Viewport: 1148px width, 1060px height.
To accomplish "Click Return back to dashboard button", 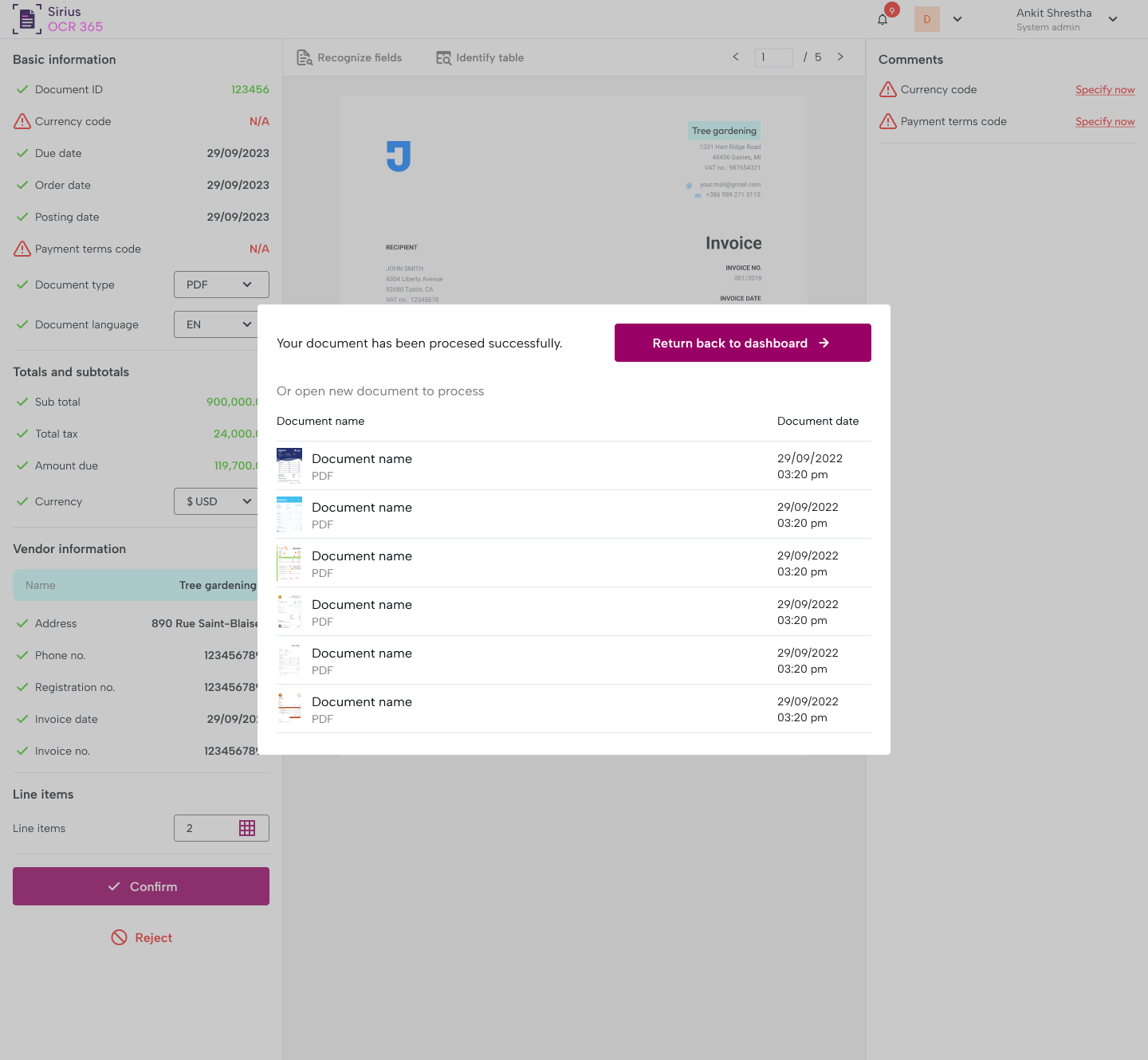I will [x=742, y=343].
